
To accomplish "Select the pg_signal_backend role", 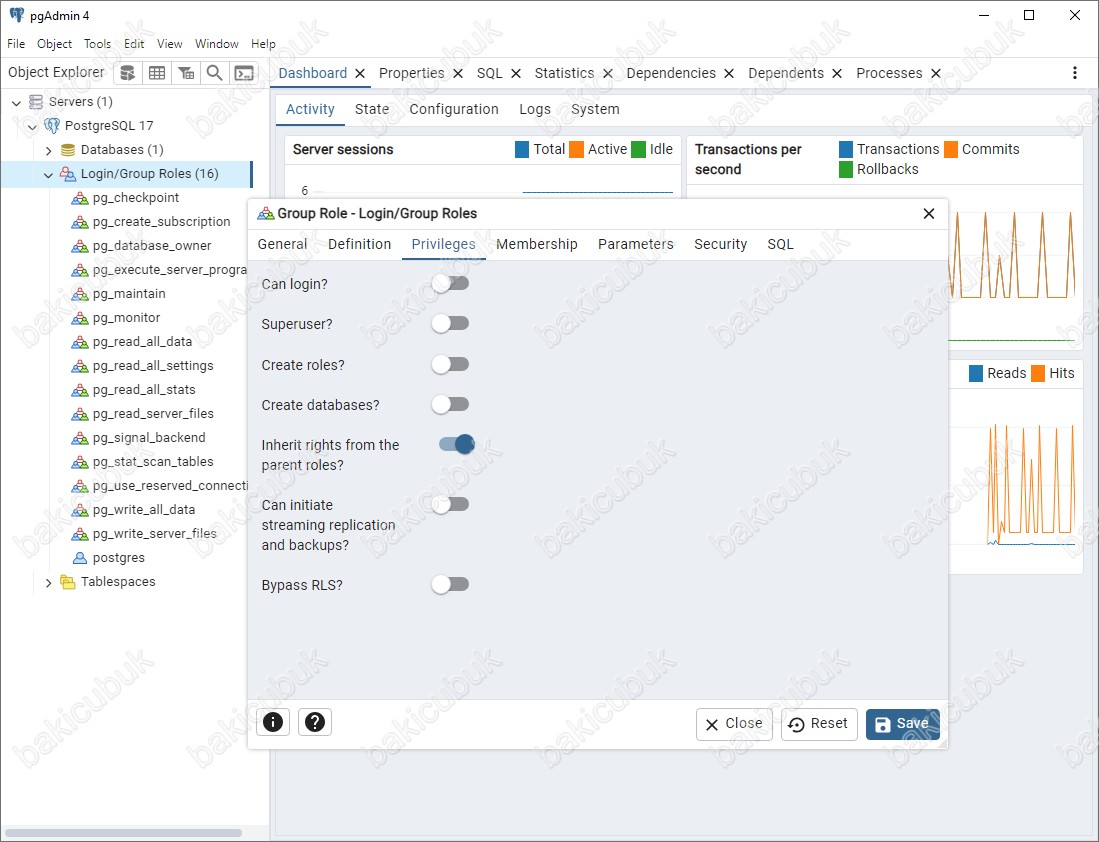I will pos(149,438).
